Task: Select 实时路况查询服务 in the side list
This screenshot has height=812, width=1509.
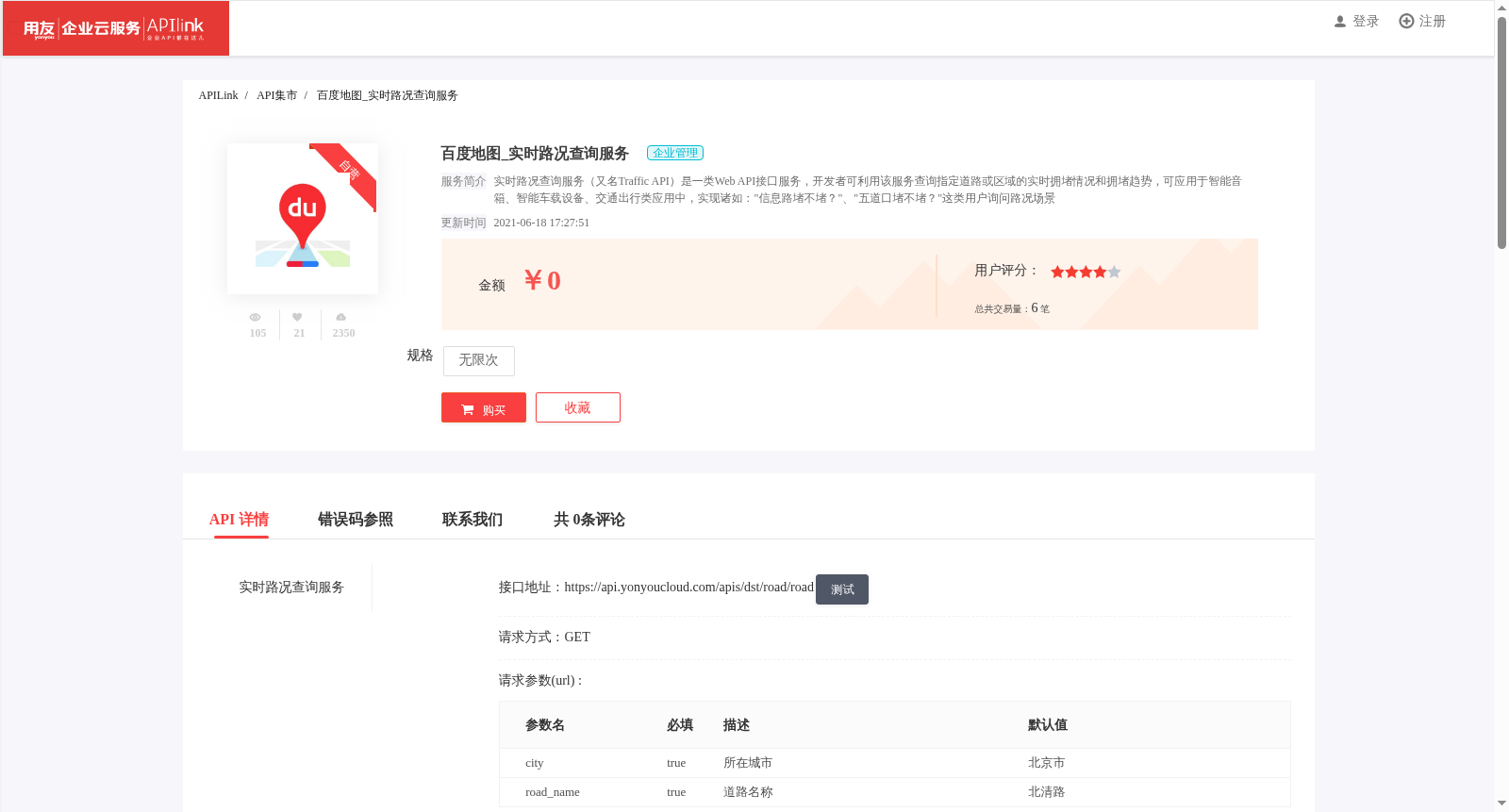Action: tap(291, 588)
